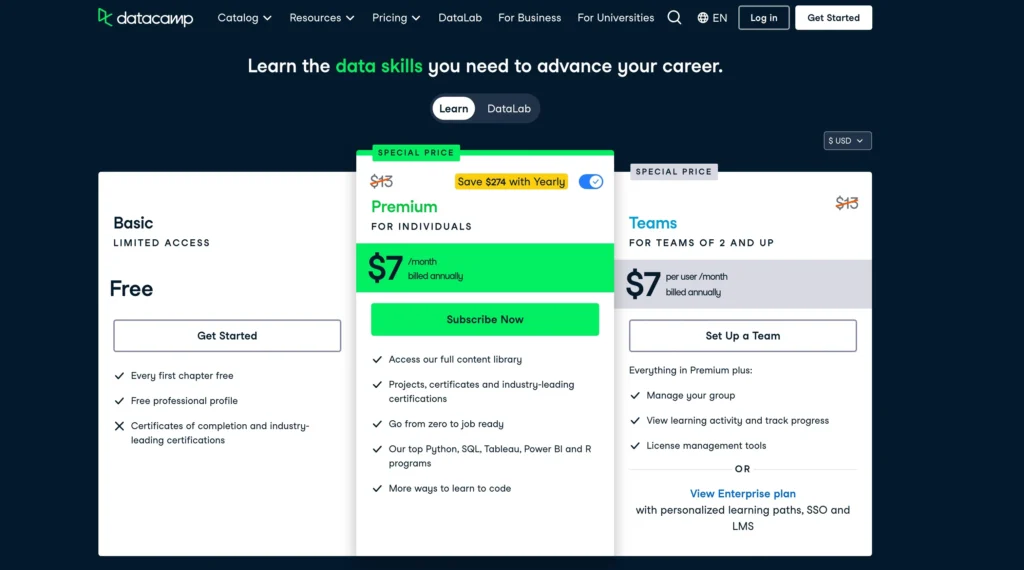The image size is (1024, 570).
Task: Click 'Access our full content library' text
Action: coord(455,359)
